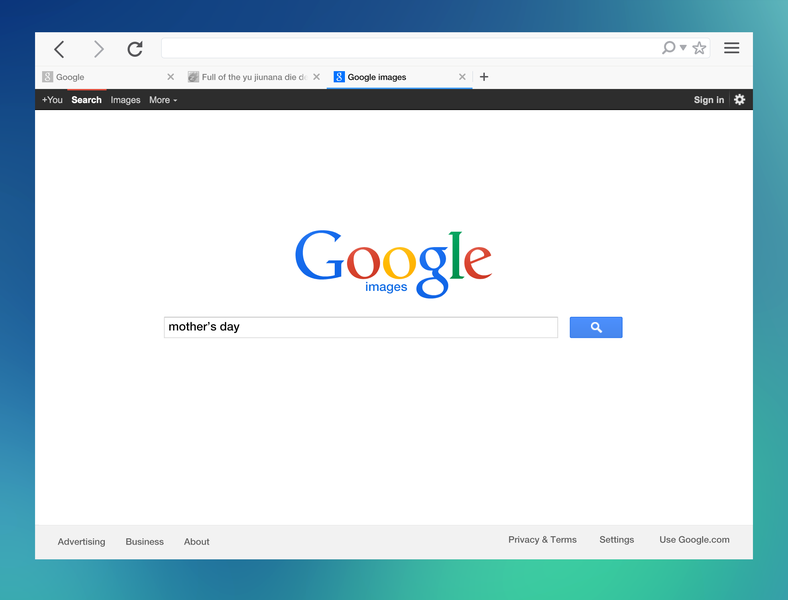The image size is (788, 600).
Task: Open +You in the black navigation bar
Action: (x=52, y=100)
